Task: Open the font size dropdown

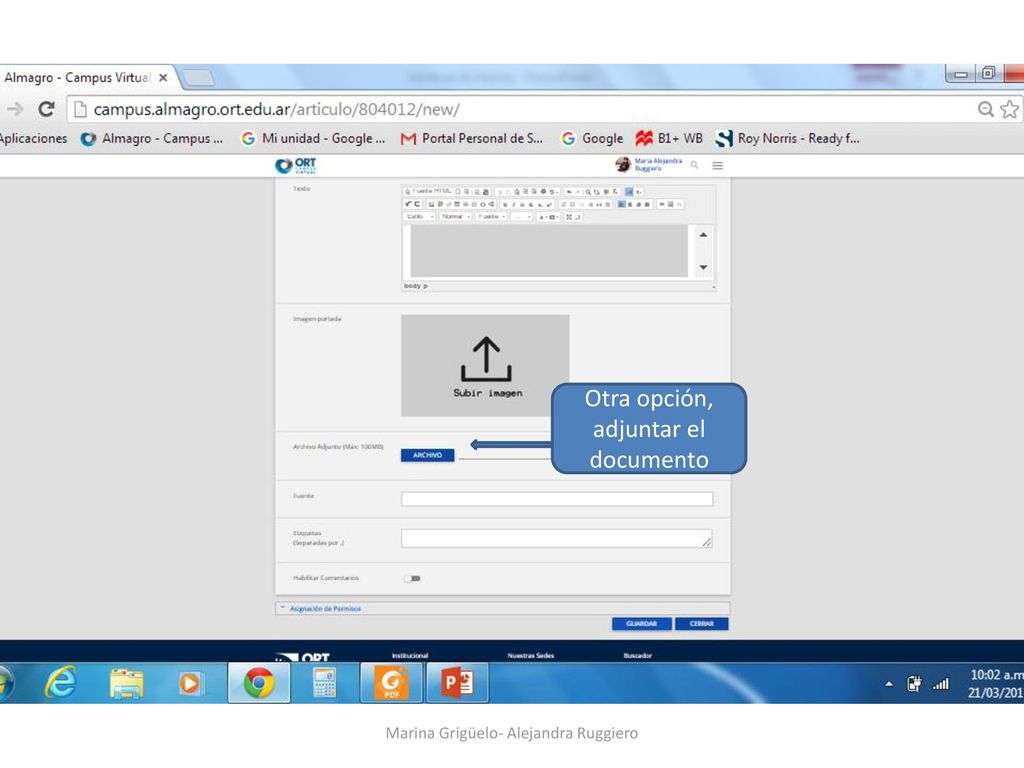Action: 522,216
